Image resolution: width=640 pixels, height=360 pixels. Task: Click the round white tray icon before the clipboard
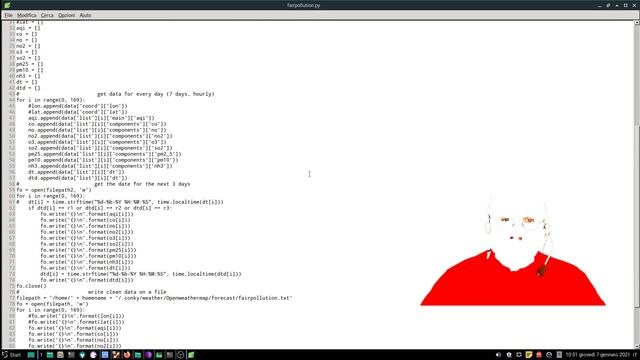point(549,355)
